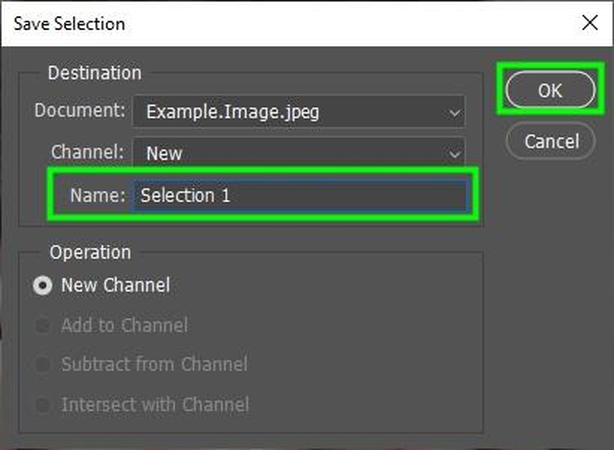Select the Intersect with Channel radio option
614x450 pixels.
tap(43, 405)
